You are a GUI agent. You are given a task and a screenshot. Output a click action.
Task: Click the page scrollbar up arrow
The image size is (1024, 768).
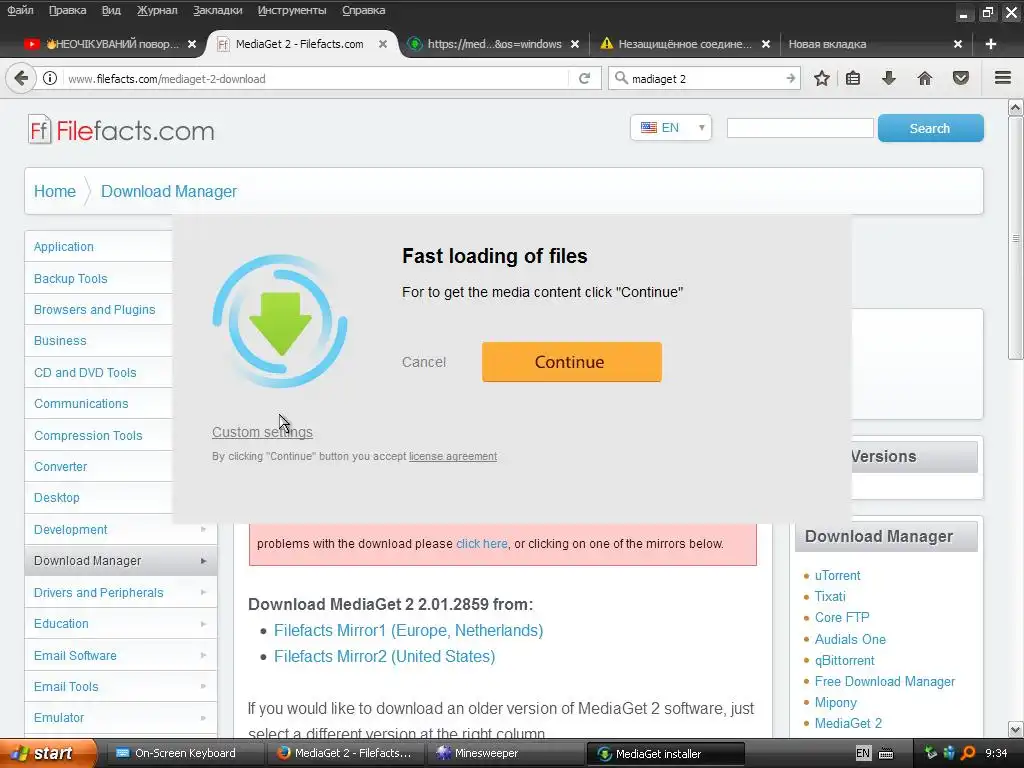1016,107
